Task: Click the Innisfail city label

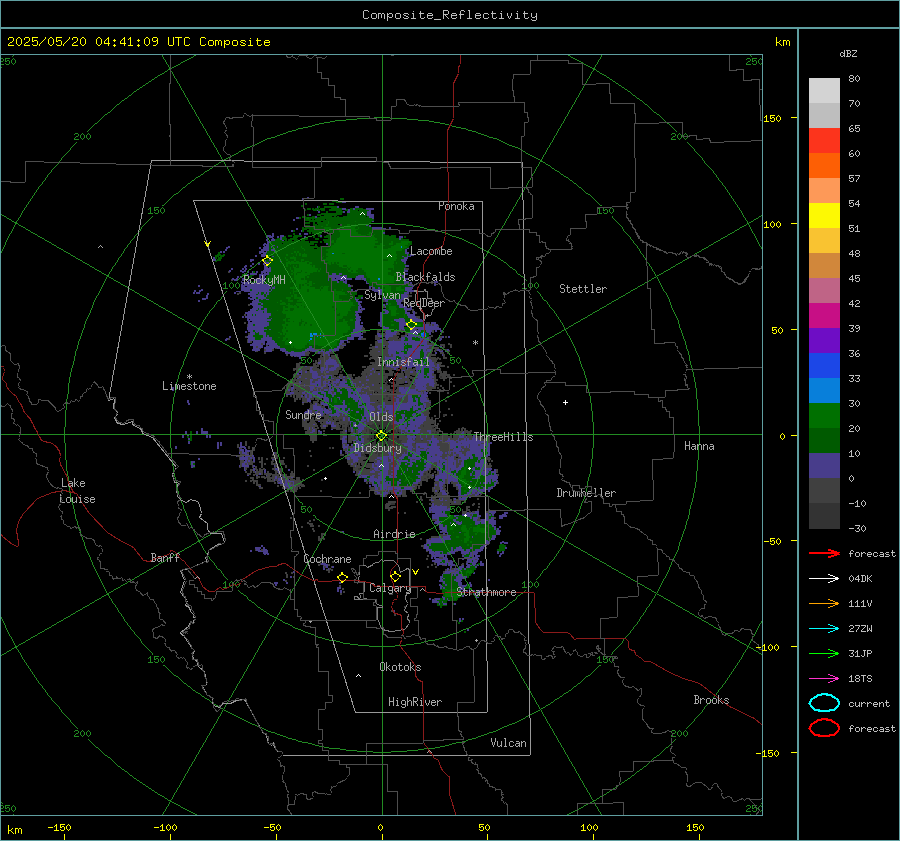Action: tap(403, 362)
